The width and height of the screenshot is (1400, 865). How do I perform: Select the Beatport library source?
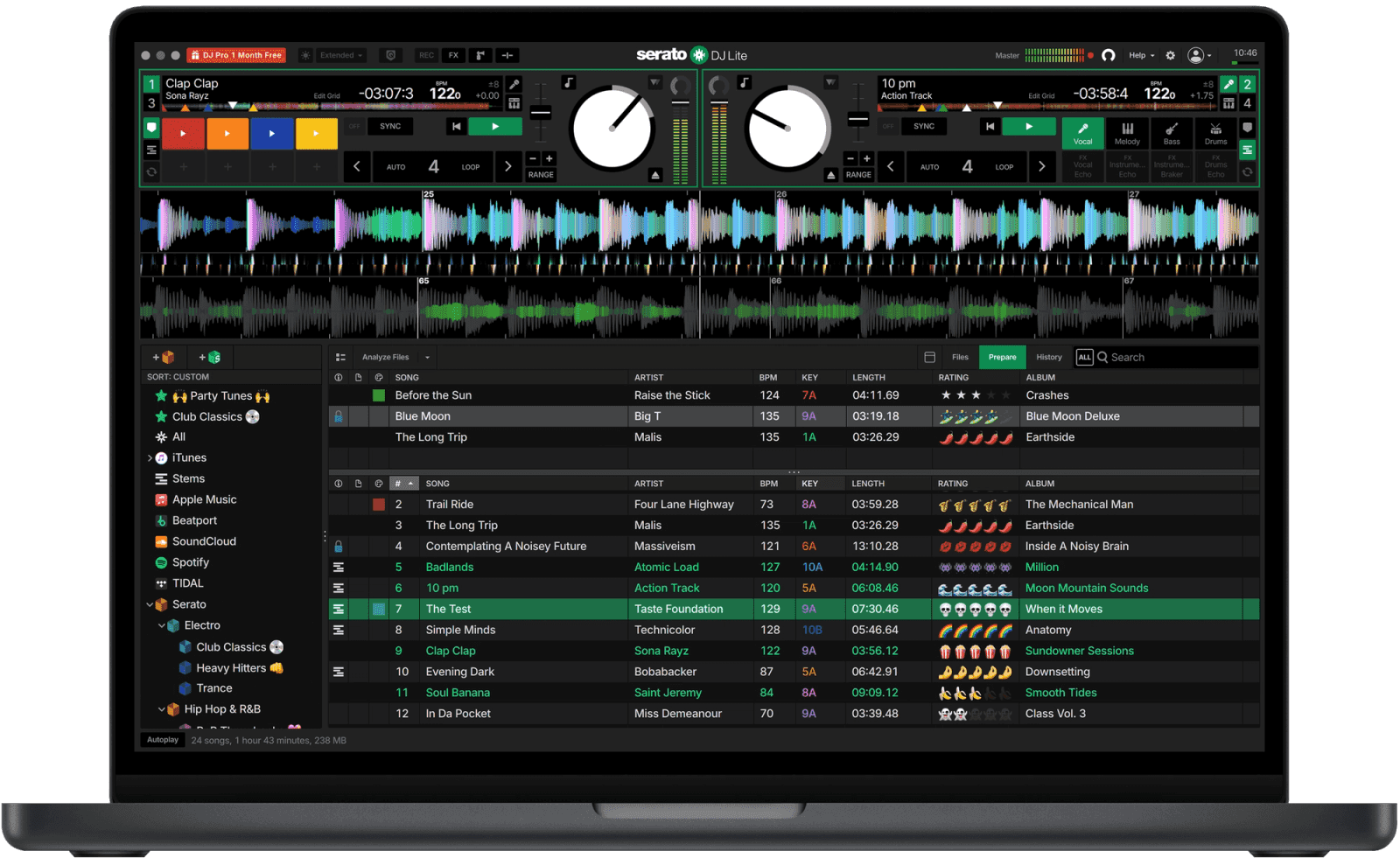[x=194, y=520]
